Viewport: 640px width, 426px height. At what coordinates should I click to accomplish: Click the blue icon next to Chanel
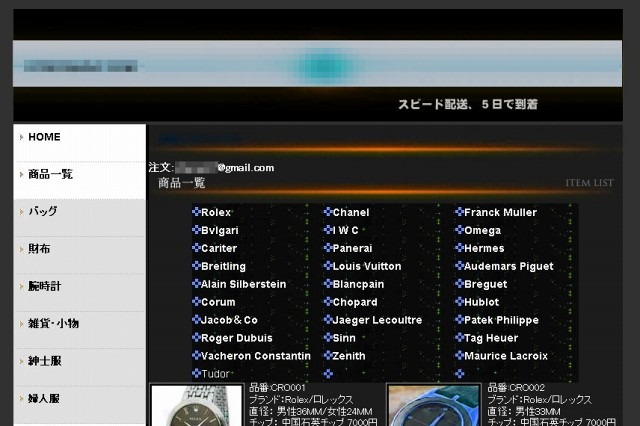(328, 212)
